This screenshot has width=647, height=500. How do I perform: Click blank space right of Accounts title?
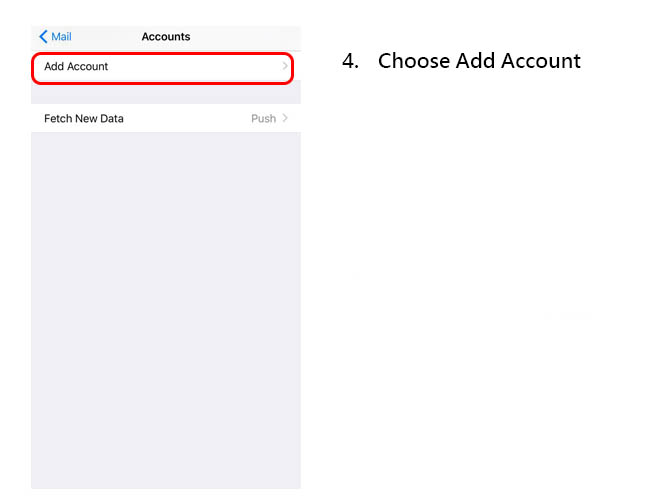tap(246, 37)
